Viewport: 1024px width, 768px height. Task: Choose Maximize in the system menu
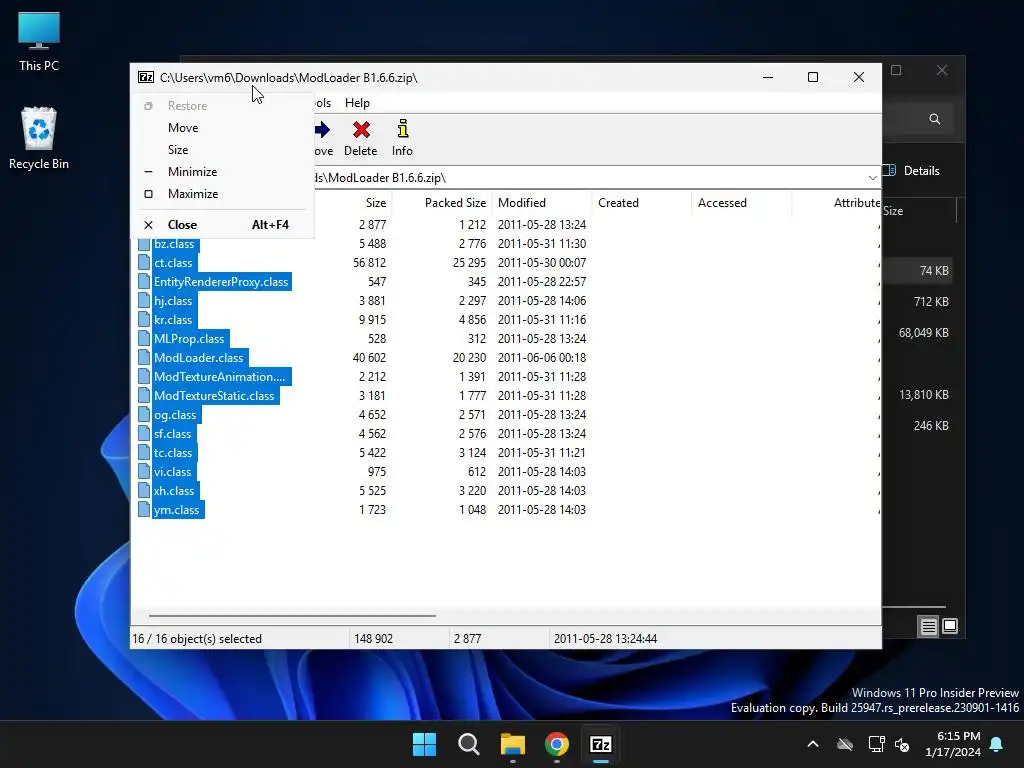tap(223, 194)
